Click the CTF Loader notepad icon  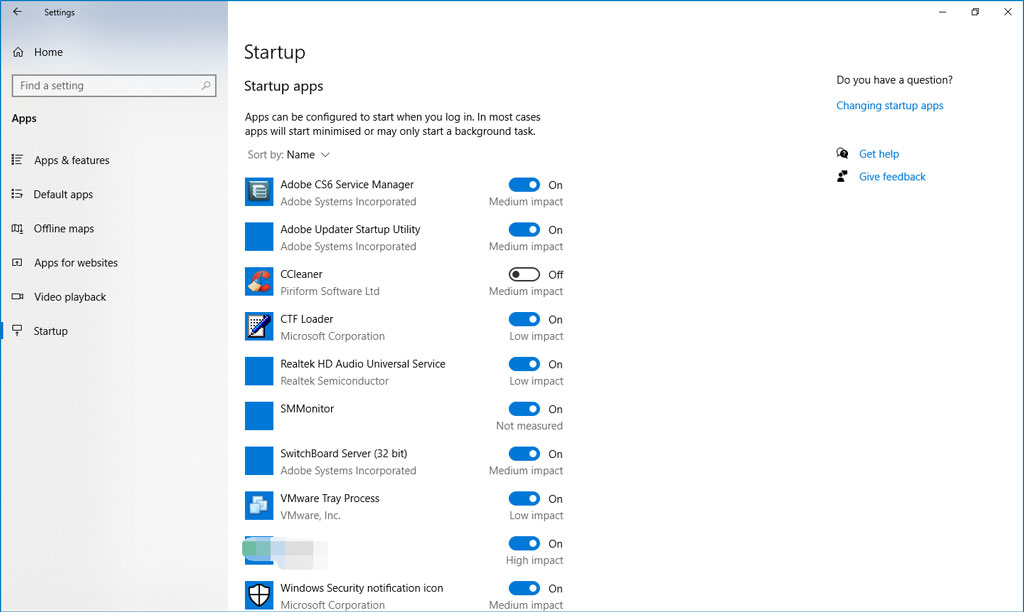coord(259,326)
